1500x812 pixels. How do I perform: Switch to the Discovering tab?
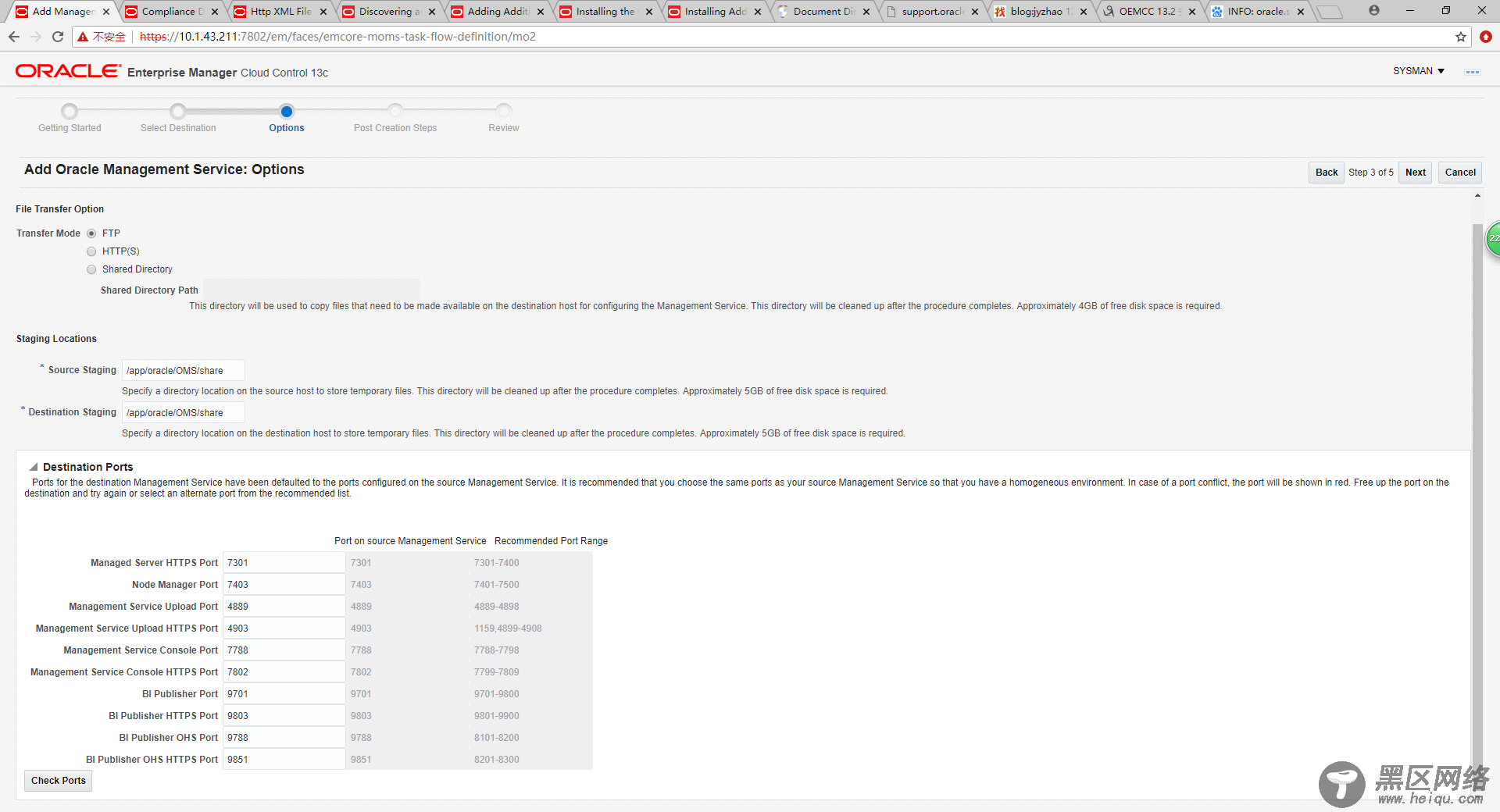pos(389,12)
